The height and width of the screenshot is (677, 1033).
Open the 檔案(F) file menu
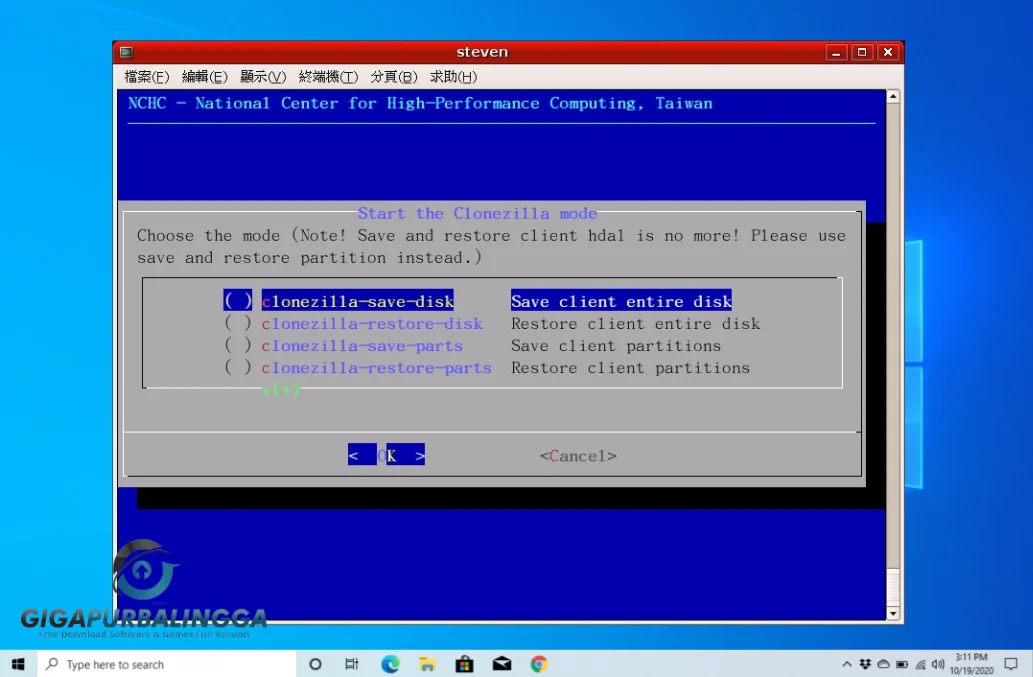coord(146,77)
